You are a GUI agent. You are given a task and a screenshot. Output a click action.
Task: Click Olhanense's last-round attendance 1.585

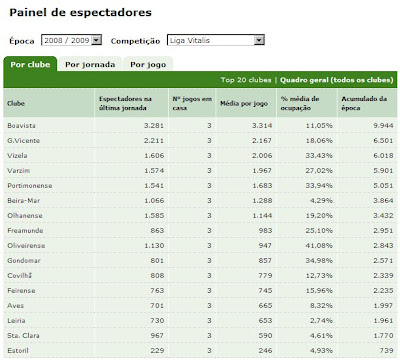[x=154, y=216]
